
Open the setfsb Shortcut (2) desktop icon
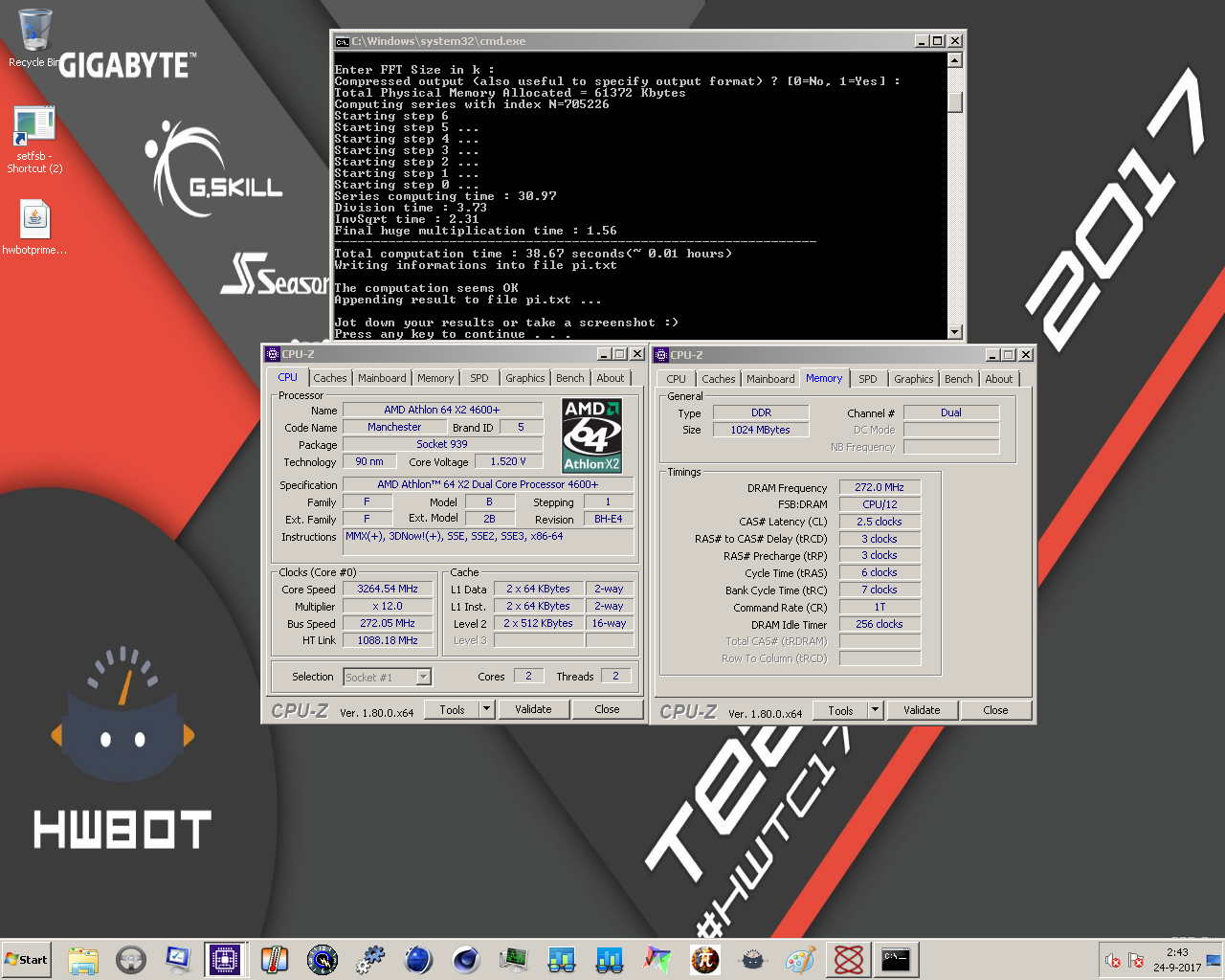[34, 140]
